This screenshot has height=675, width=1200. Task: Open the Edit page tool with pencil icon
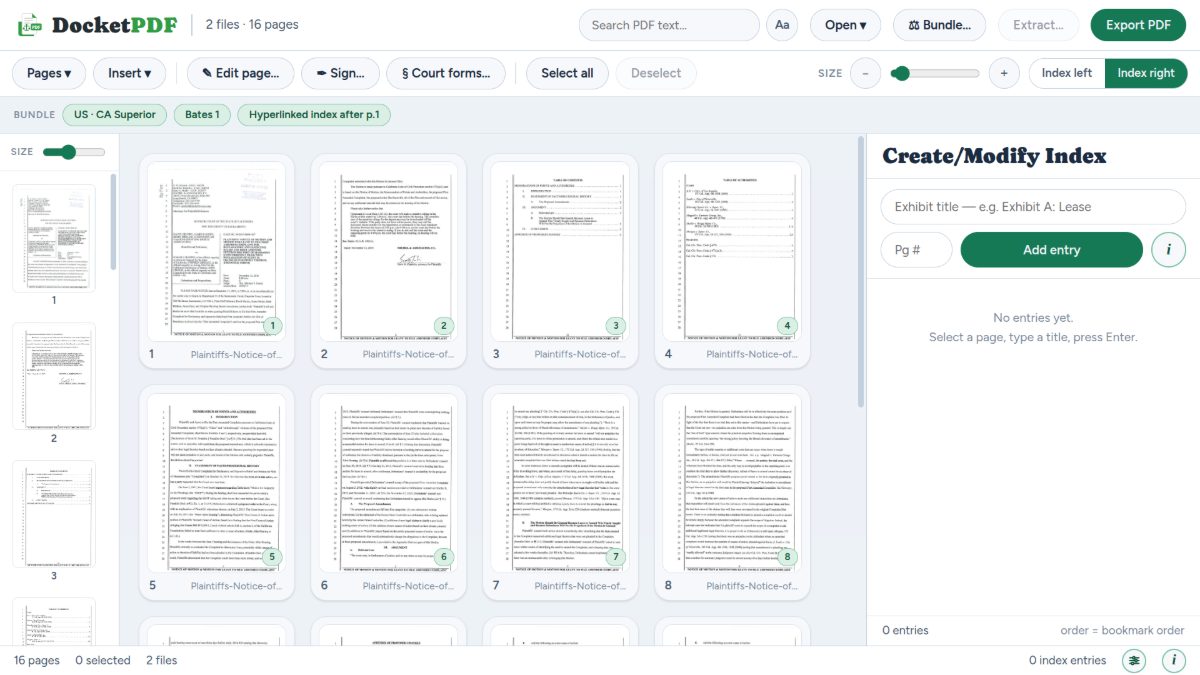240,73
